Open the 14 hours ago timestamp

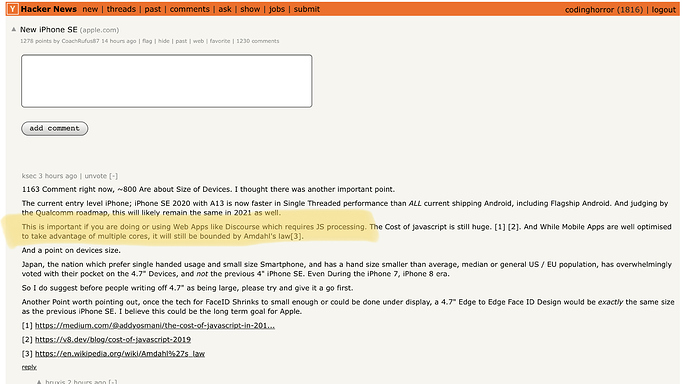(x=119, y=41)
